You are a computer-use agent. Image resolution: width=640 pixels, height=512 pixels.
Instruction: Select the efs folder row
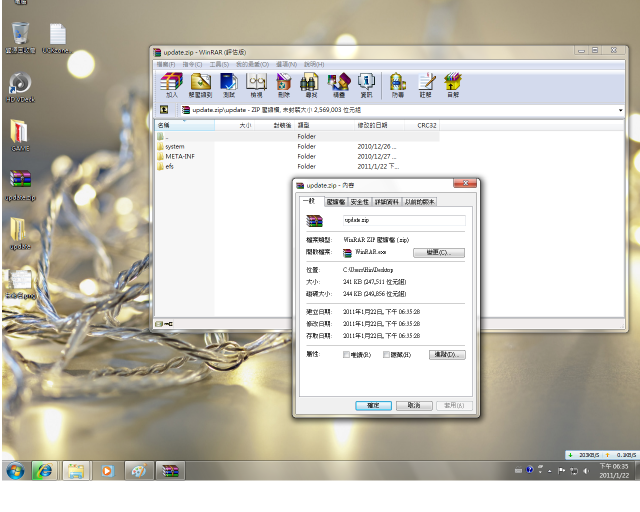tap(297, 166)
